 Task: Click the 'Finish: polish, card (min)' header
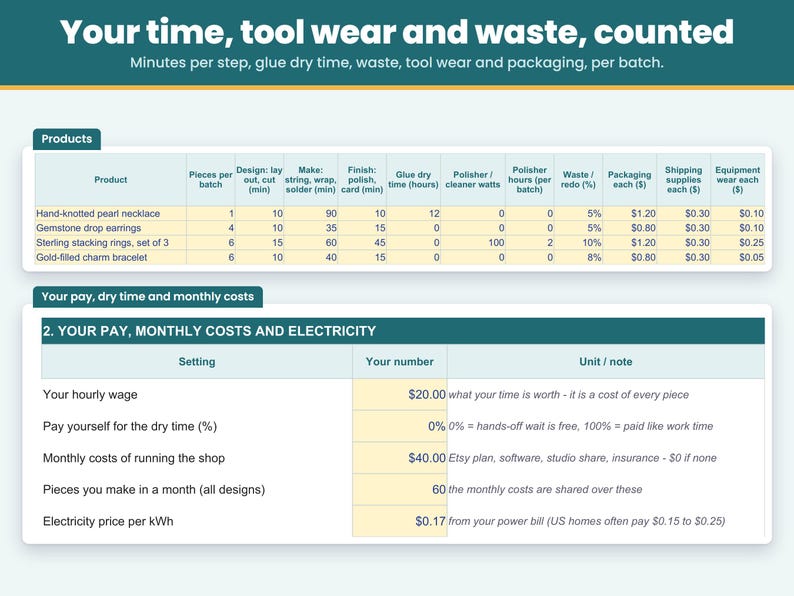click(362, 180)
